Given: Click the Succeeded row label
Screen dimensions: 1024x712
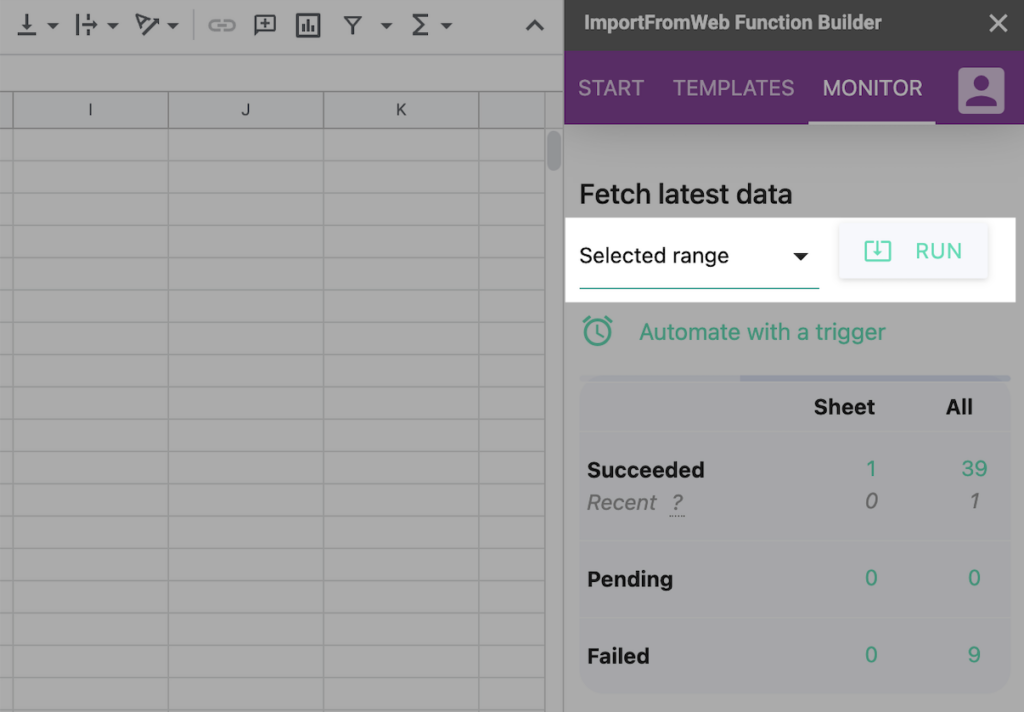Looking at the screenshot, I should pos(646,470).
